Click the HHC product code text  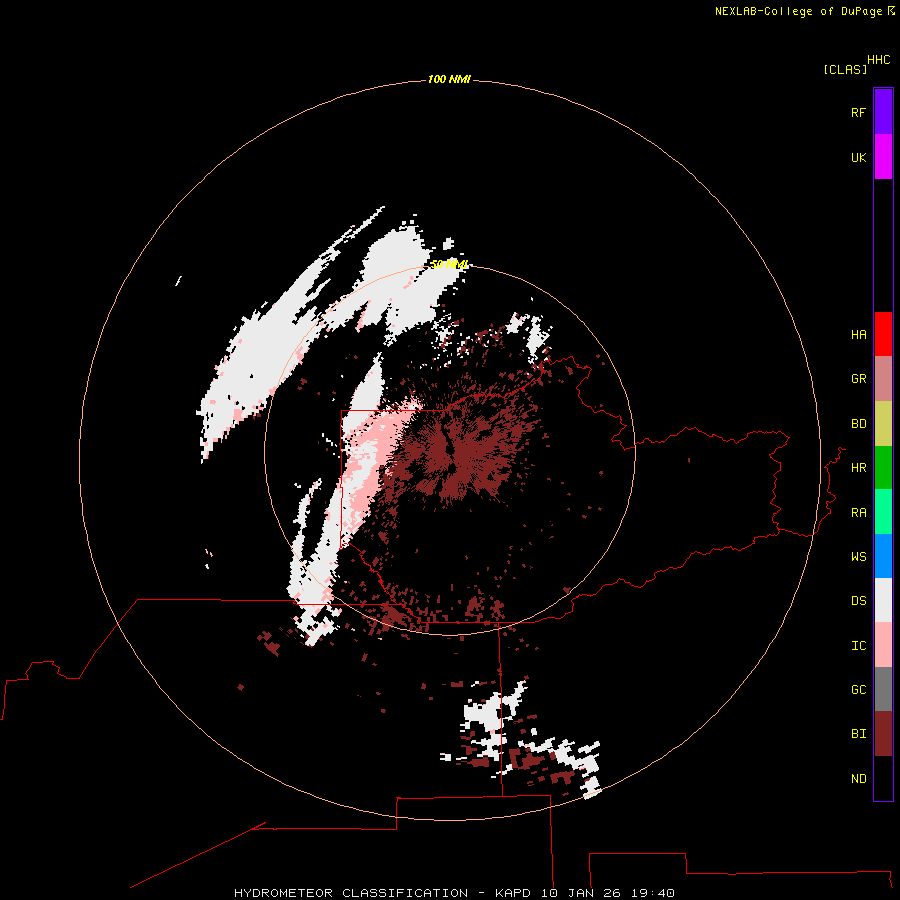coord(878,60)
